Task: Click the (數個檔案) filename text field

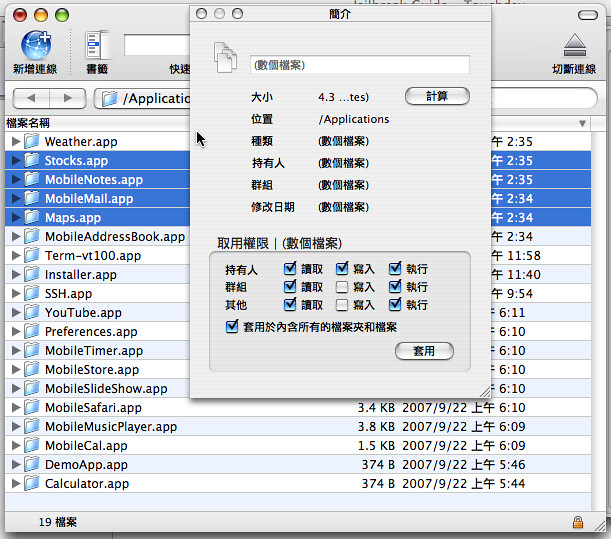Action: (x=359, y=65)
